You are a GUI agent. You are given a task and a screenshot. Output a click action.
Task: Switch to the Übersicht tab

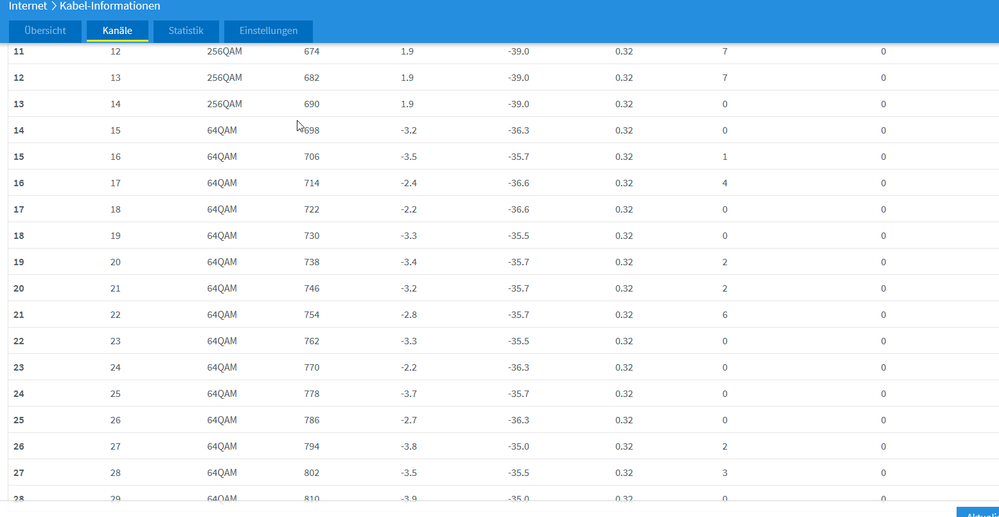[x=45, y=31]
